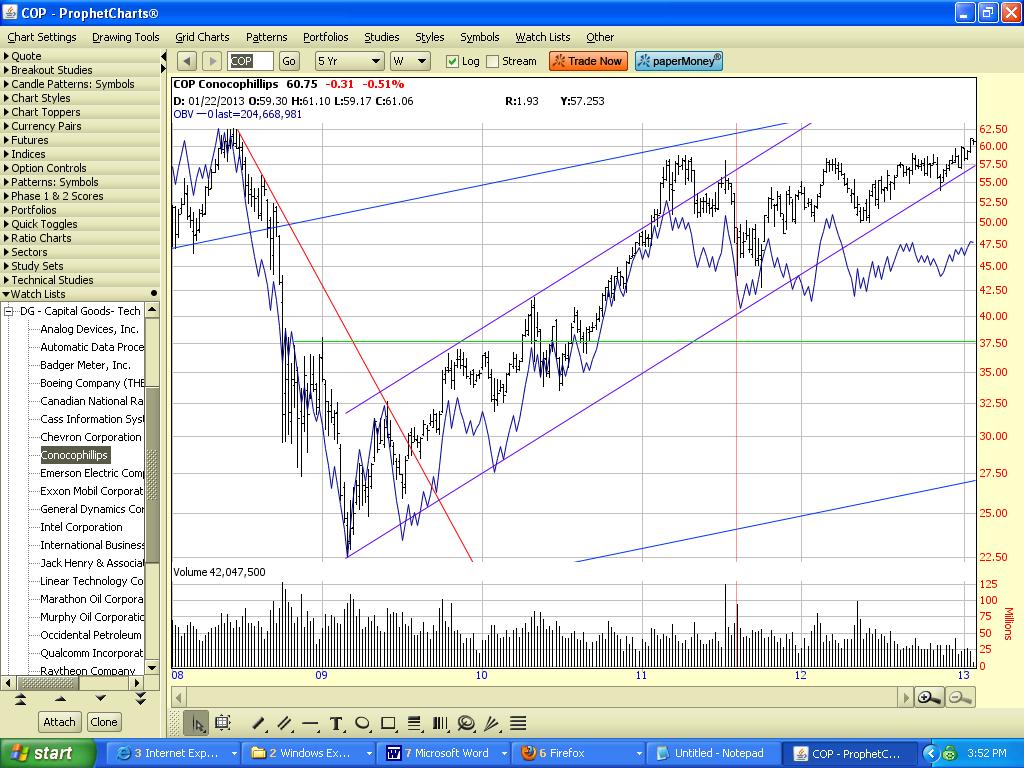1024x768 pixels.
Task: Choose the parallel channel lines tool
Action: 284,724
